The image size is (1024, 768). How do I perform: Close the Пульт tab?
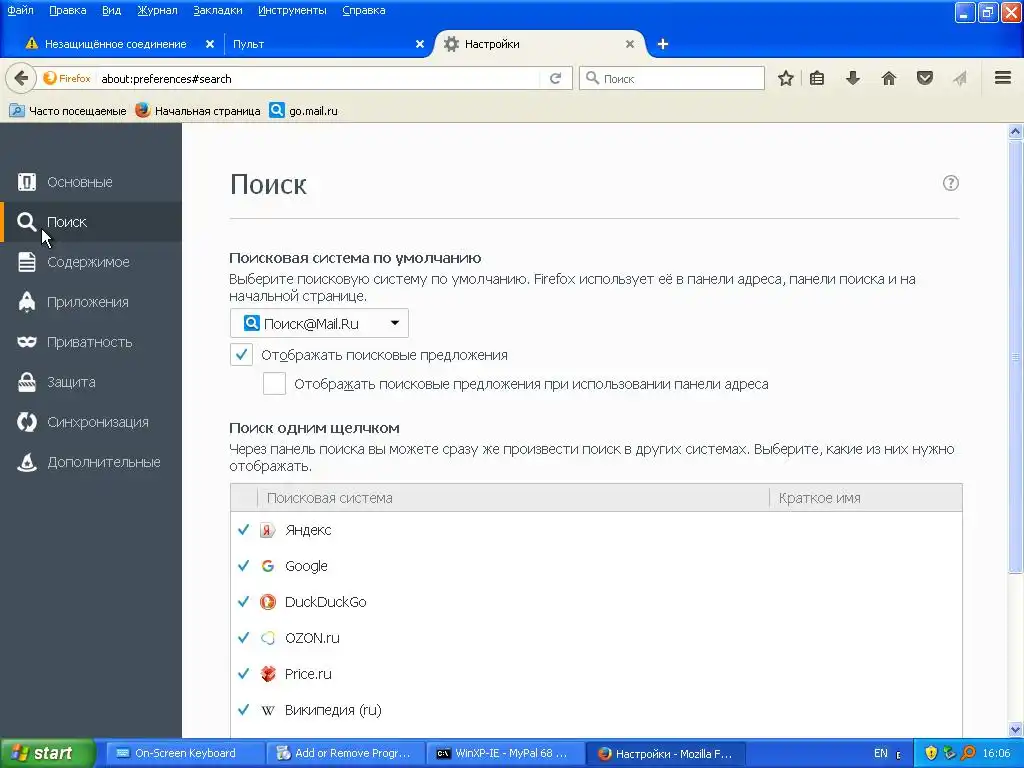point(420,44)
